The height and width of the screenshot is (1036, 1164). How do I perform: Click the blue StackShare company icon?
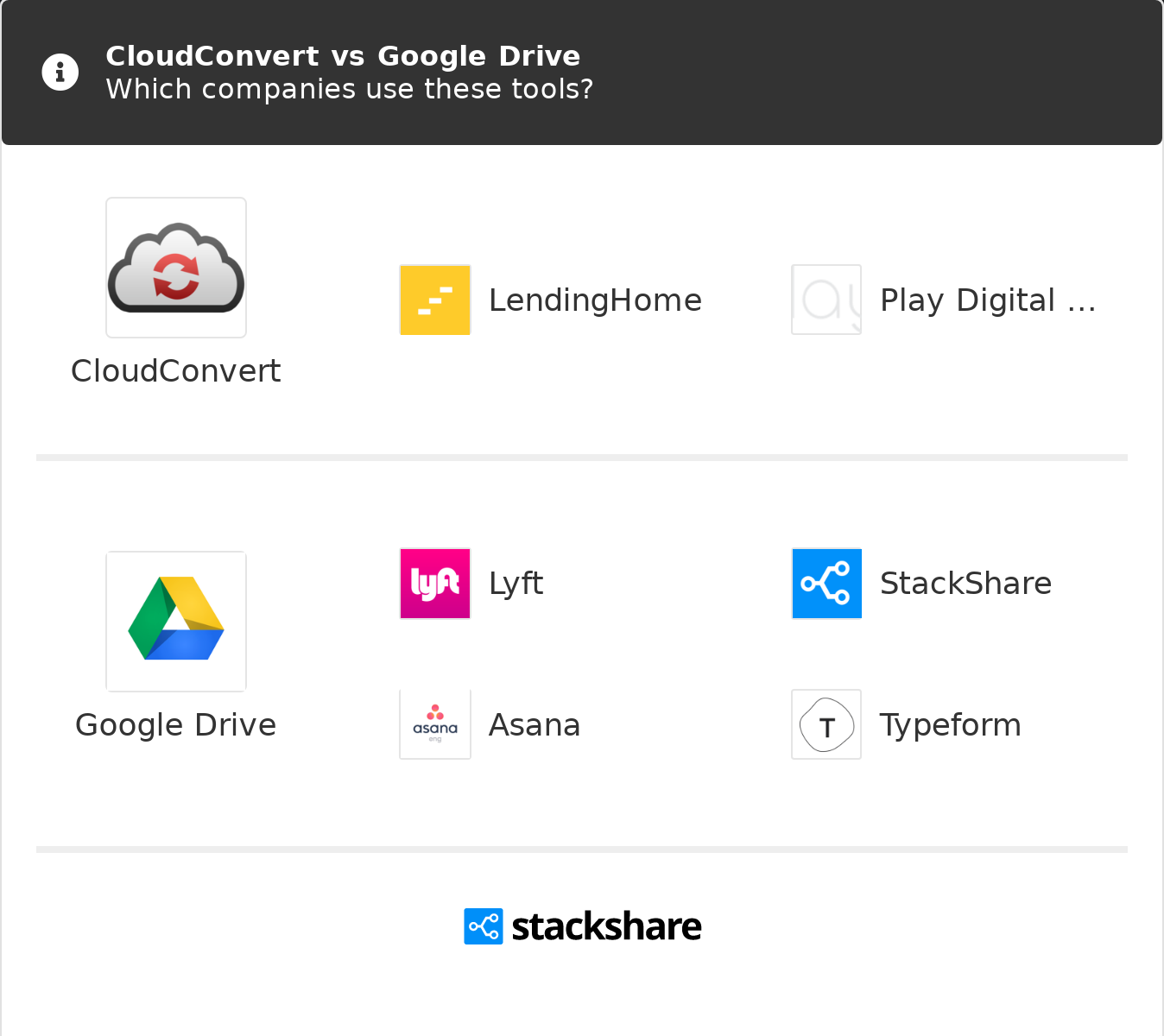click(826, 584)
